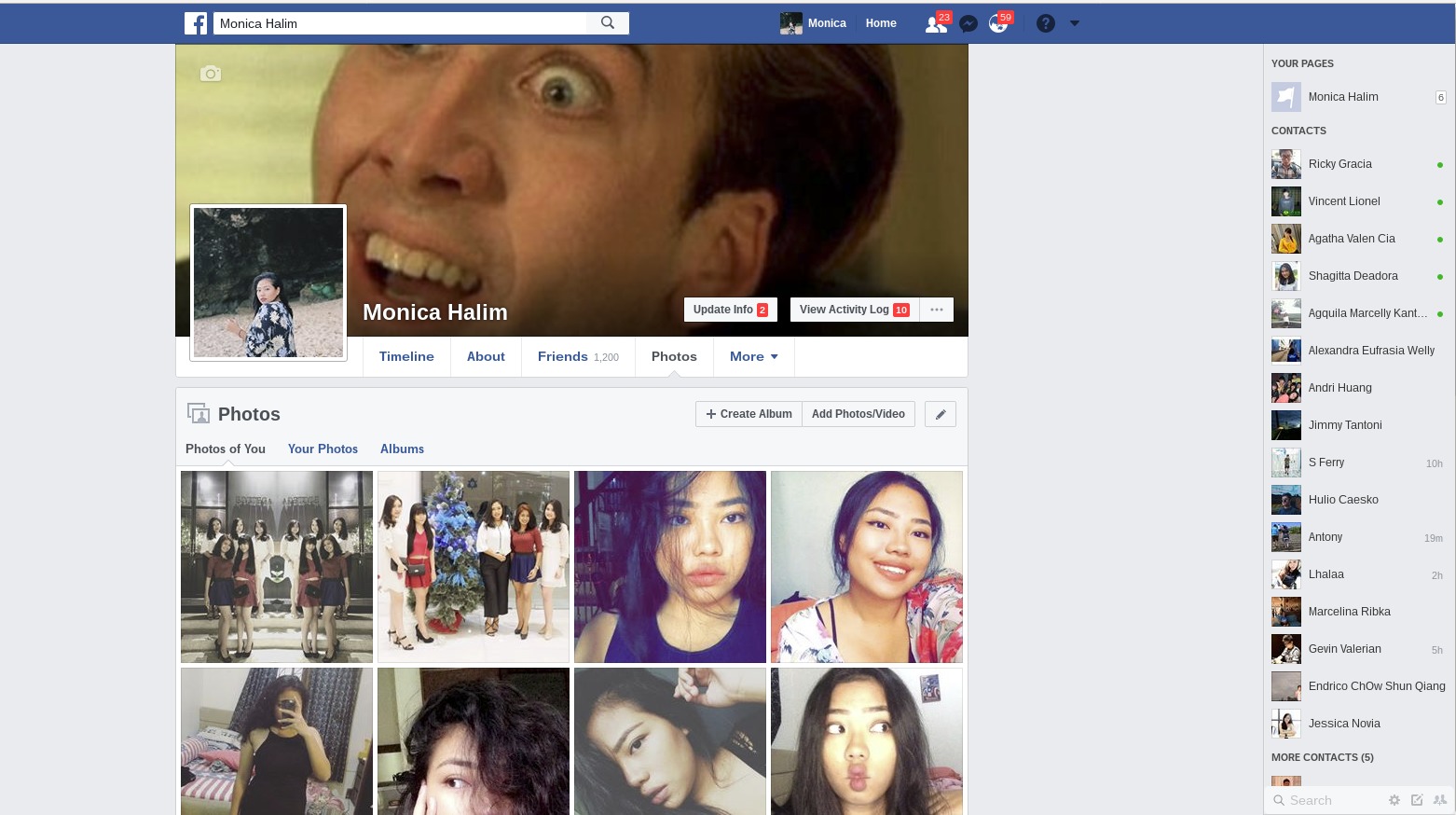This screenshot has width=1456, height=815.
Task: Click the camera icon on cover photo
Action: (211, 74)
